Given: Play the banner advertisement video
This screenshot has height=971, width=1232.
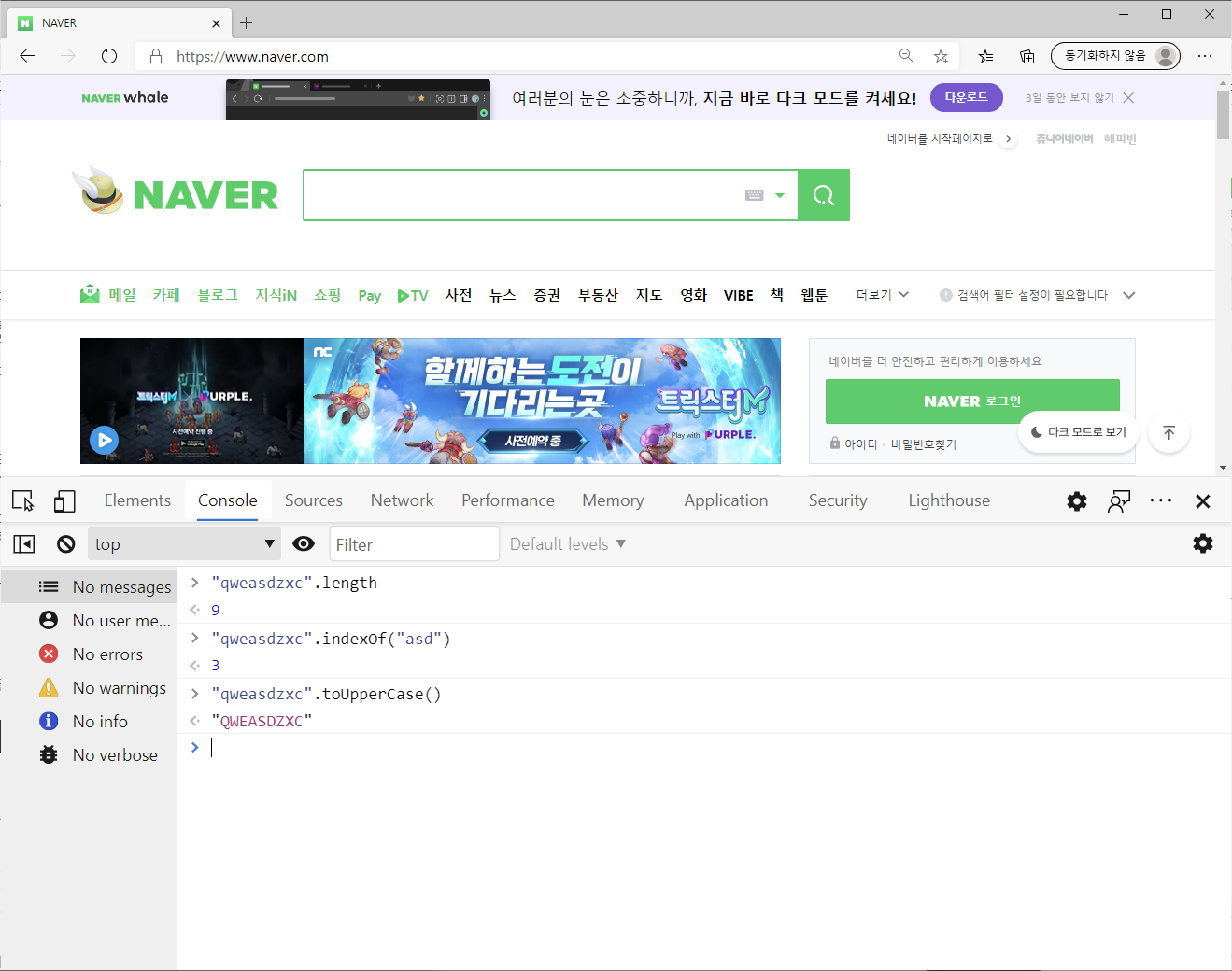Looking at the screenshot, I should [x=104, y=440].
